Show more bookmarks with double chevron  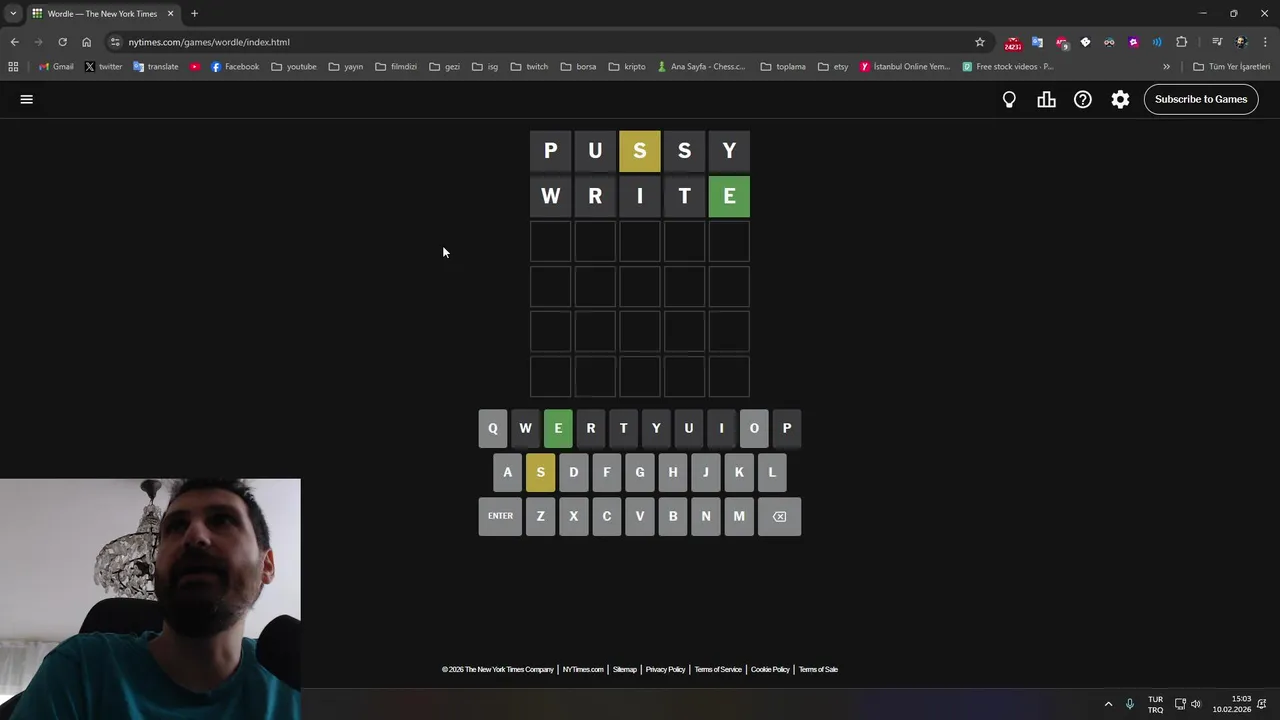tap(1166, 67)
